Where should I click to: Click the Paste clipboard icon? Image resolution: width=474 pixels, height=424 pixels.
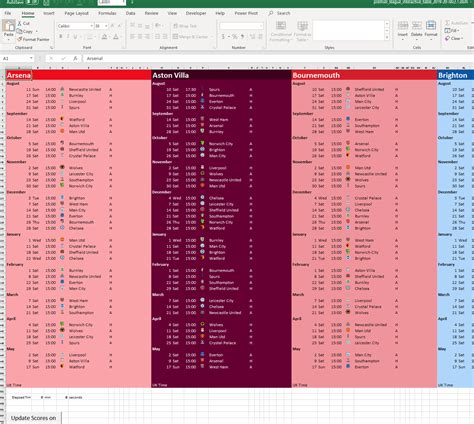[9, 26]
